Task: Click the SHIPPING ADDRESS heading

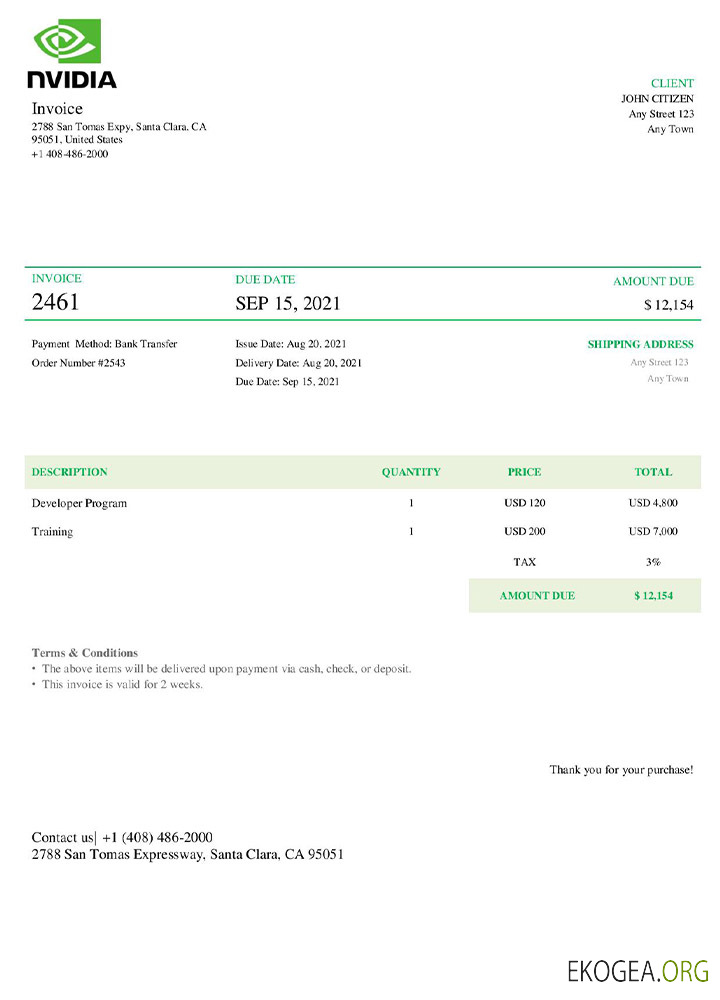Action: pyautogui.click(x=640, y=344)
